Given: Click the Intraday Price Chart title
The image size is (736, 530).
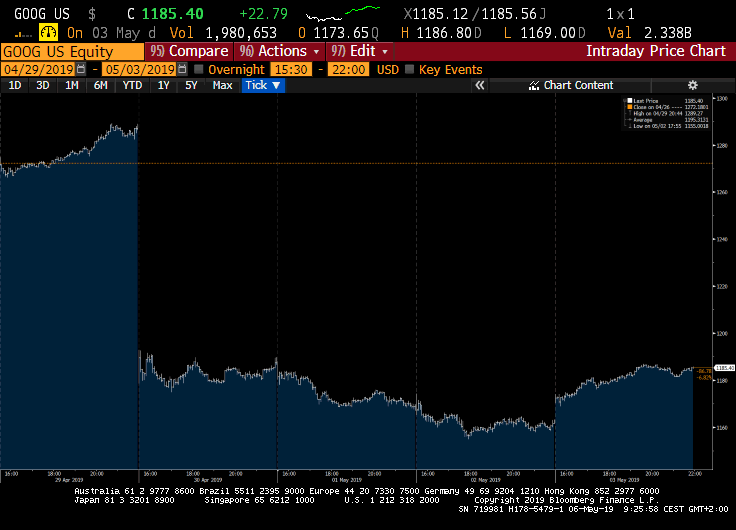Looking at the screenshot, I should [656, 51].
